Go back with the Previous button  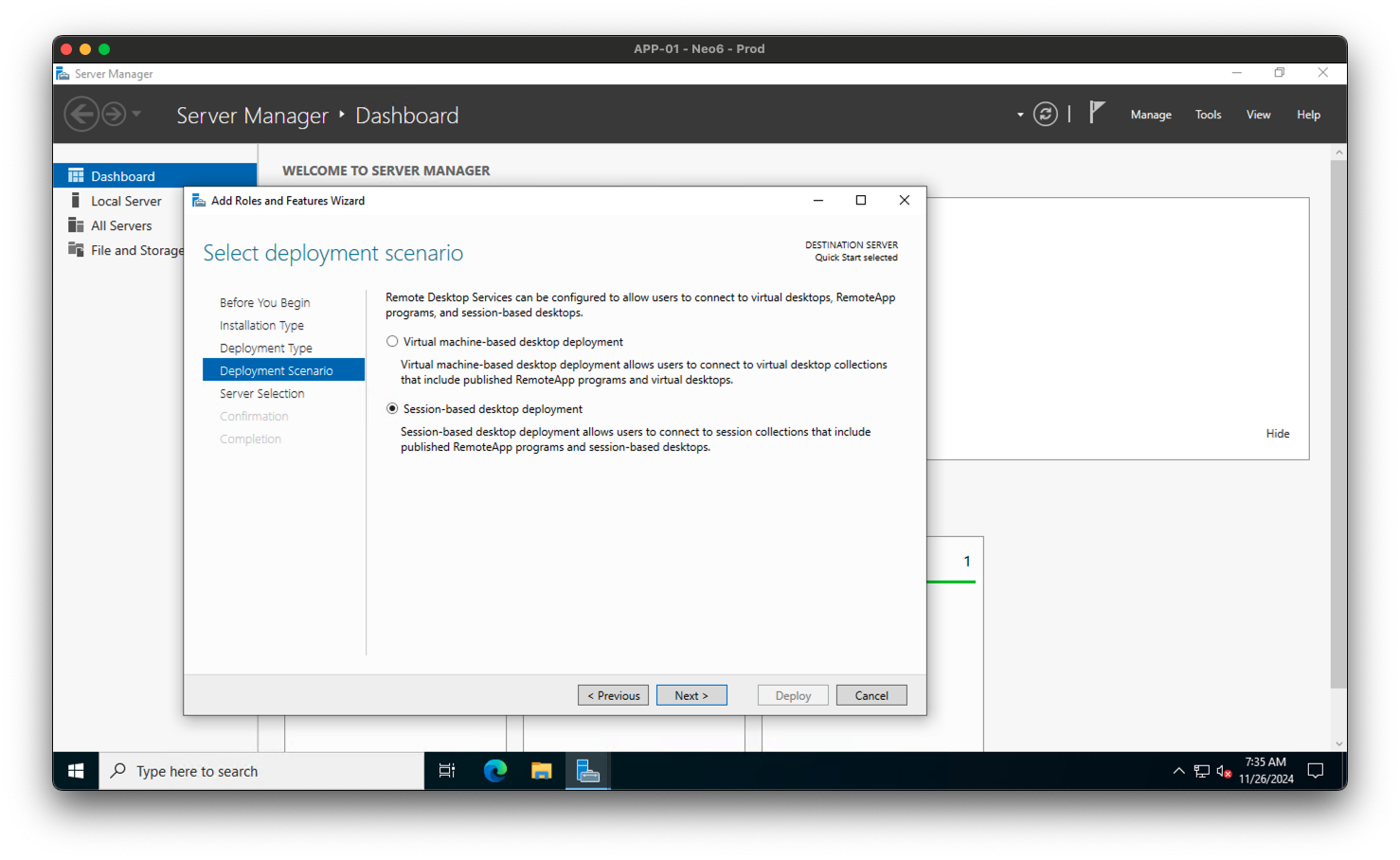(x=613, y=695)
